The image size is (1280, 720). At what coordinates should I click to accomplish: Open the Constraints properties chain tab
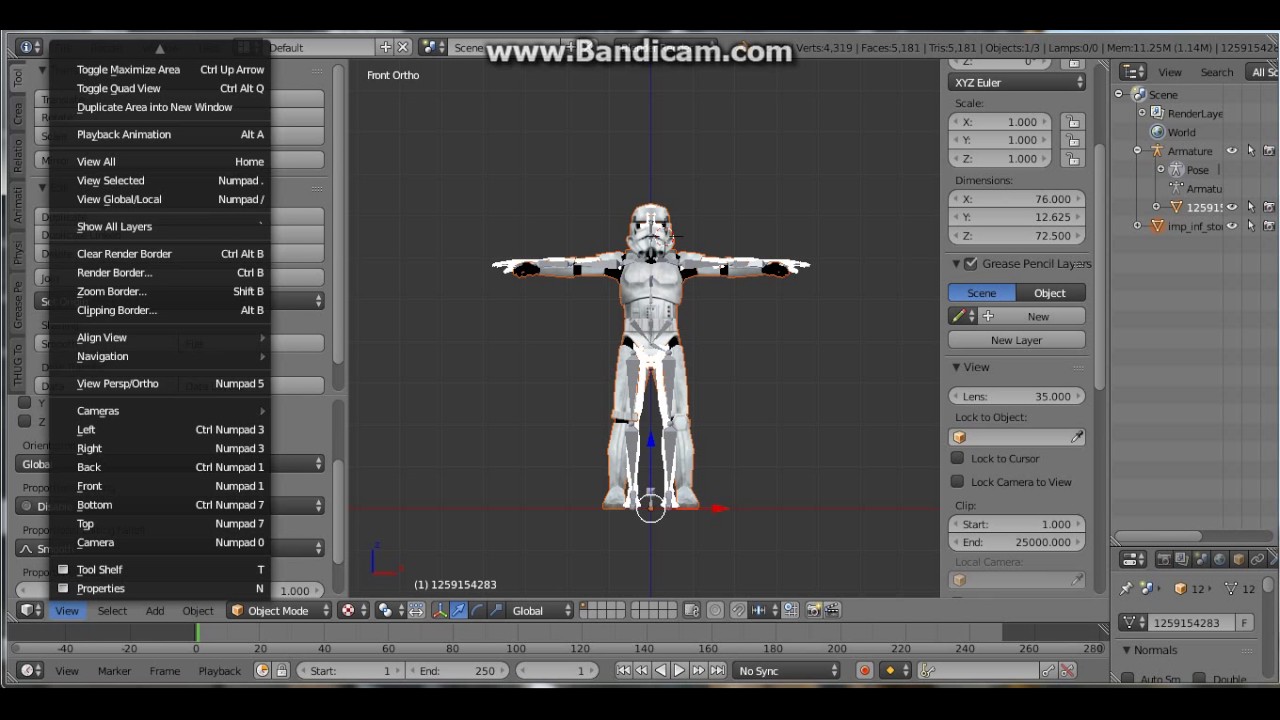tap(1258, 560)
